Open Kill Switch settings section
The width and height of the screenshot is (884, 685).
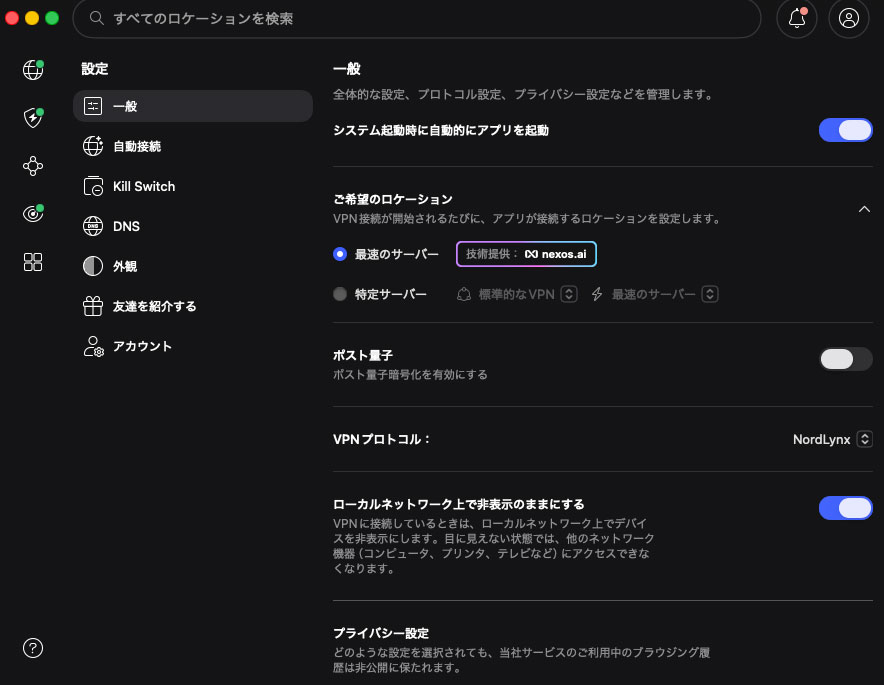[193, 186]
